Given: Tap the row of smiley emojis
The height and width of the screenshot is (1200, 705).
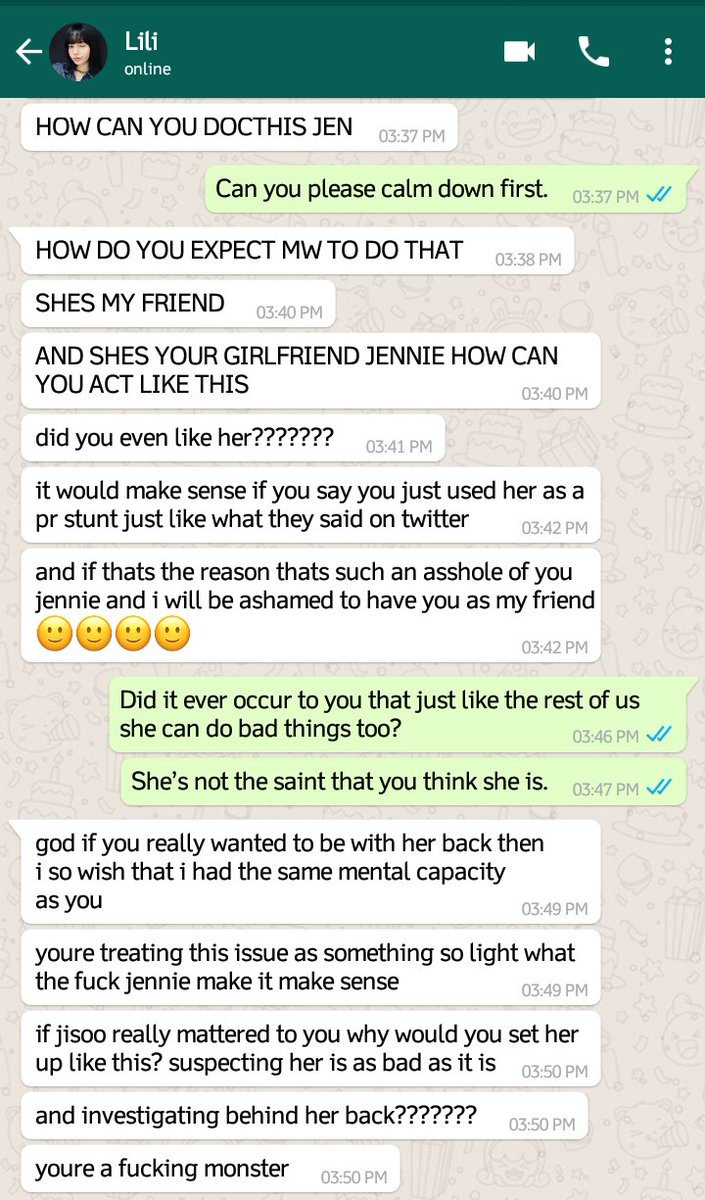Looking at the screenshot, I should click(x=113, y=635).
